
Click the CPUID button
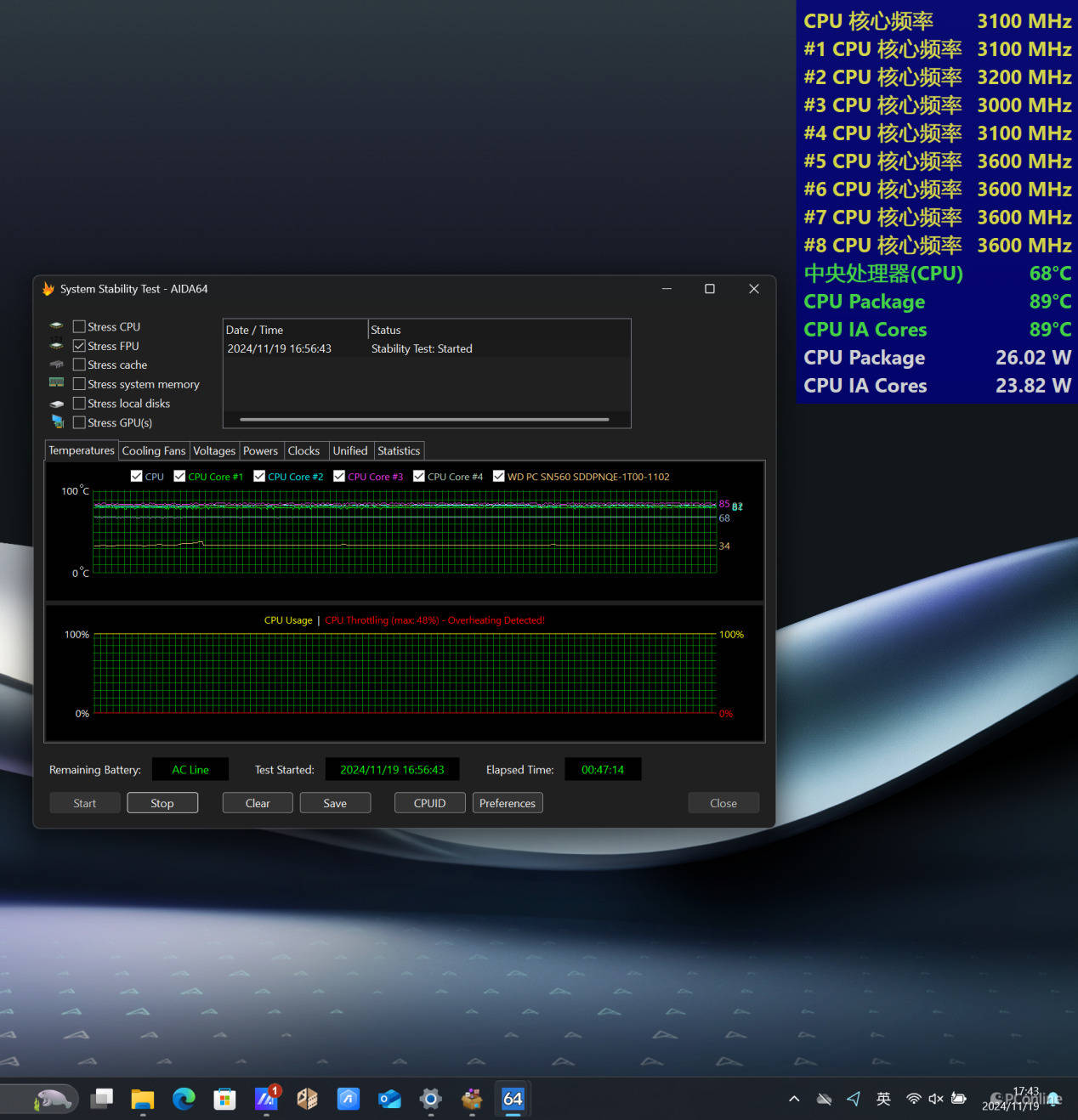(x=429, y=803)
